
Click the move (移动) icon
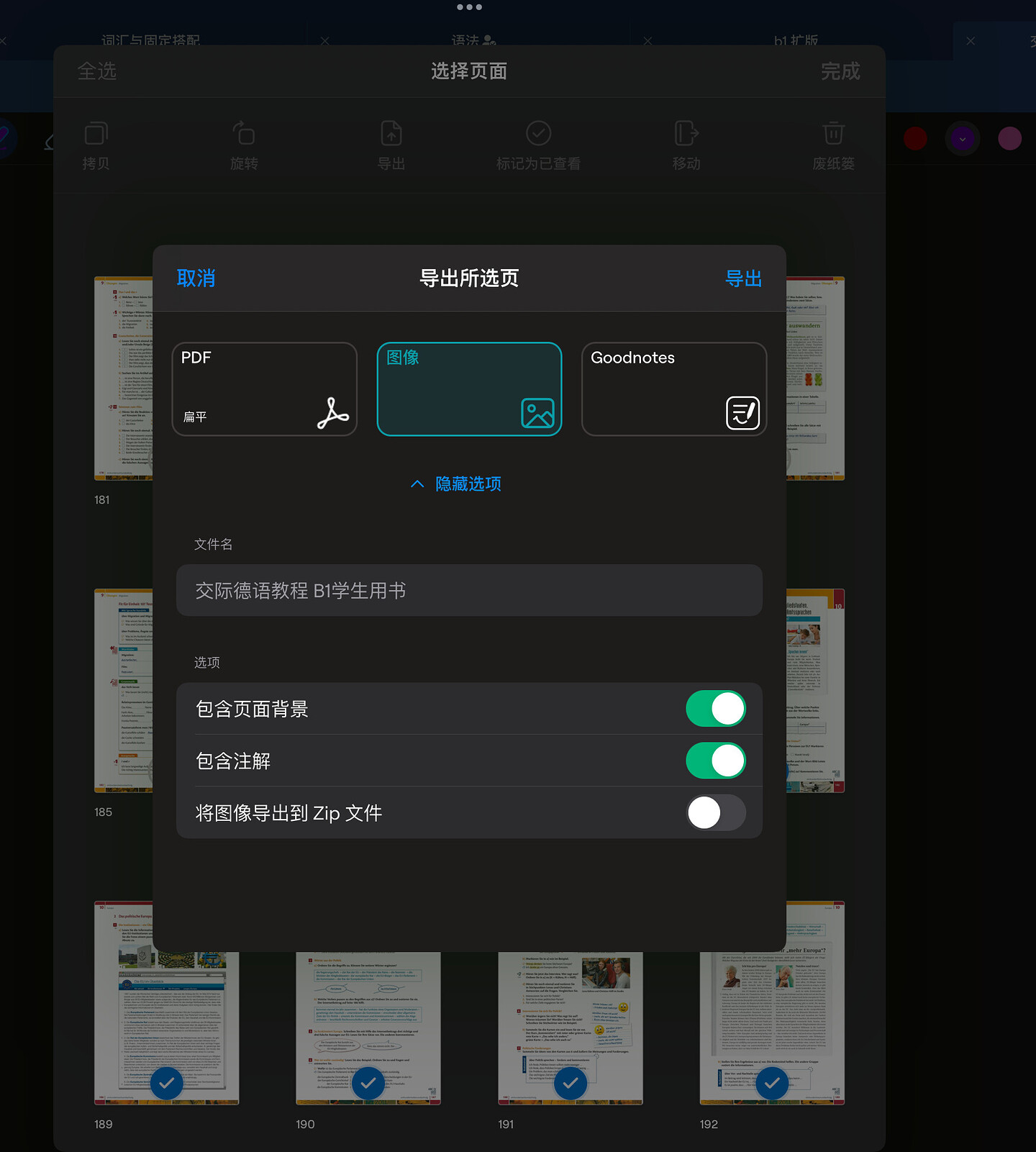[686, 135]
